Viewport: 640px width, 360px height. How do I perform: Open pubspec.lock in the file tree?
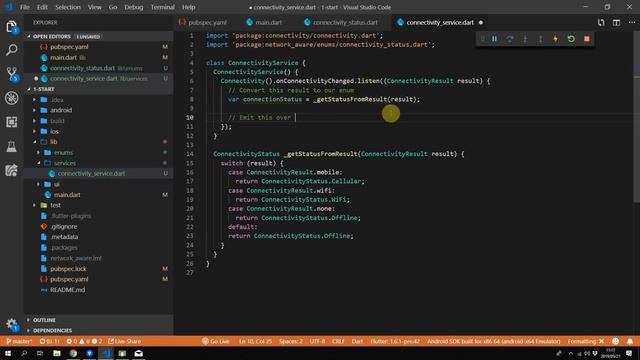point(68,269)
